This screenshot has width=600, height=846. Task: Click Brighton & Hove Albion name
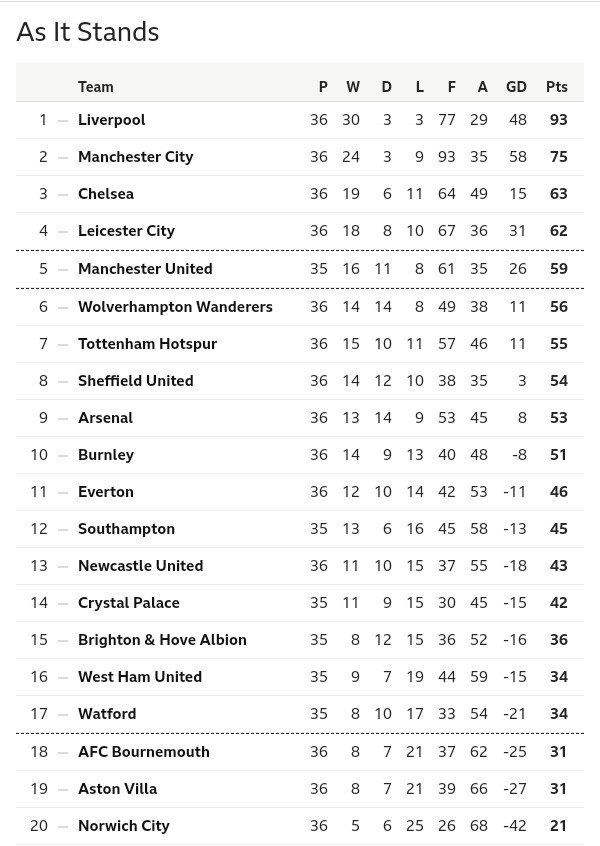tap(162, 640)
